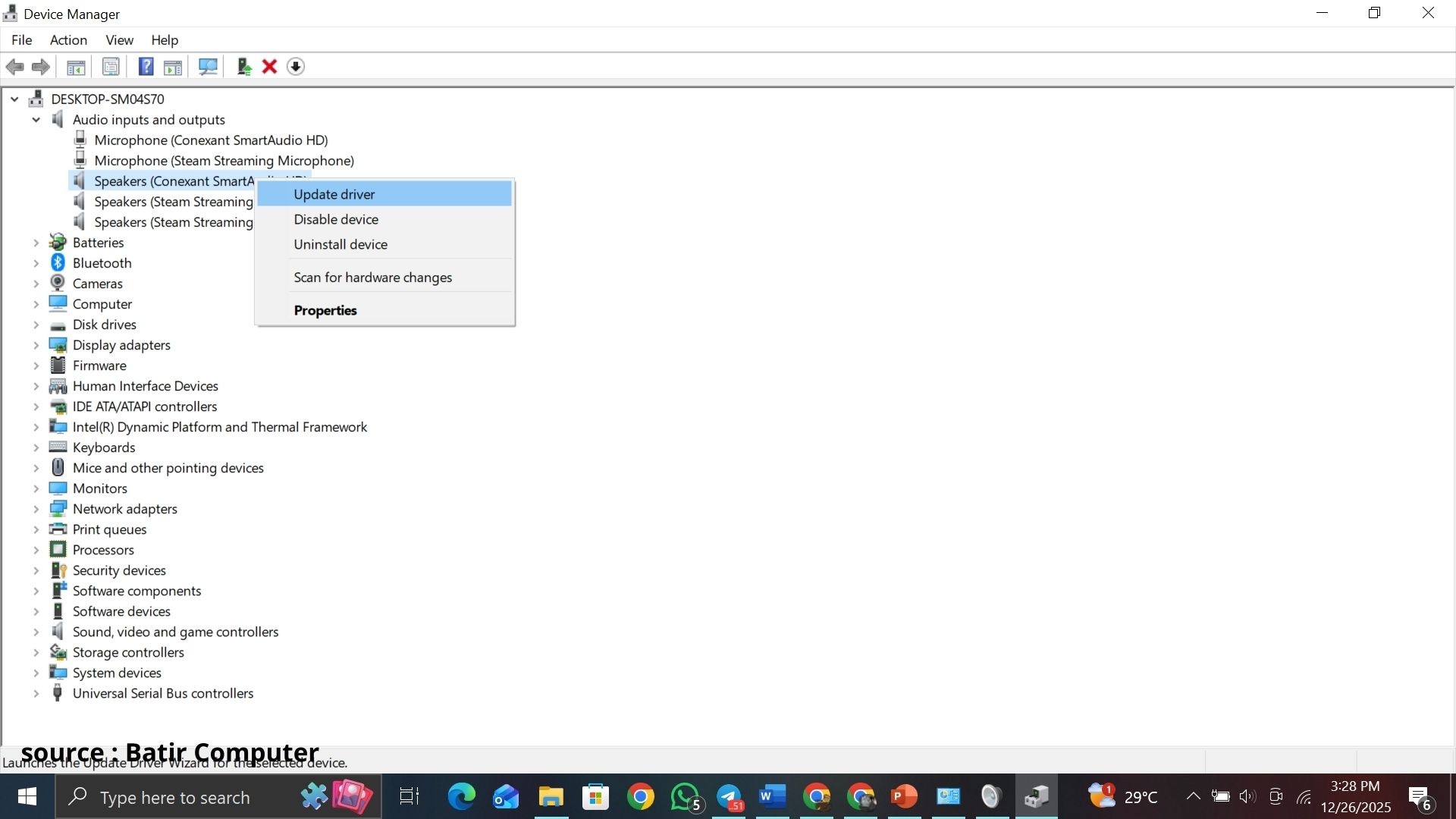1456x819 pixels.
Task: Show hidden system tray icons
Action: 1193,796
